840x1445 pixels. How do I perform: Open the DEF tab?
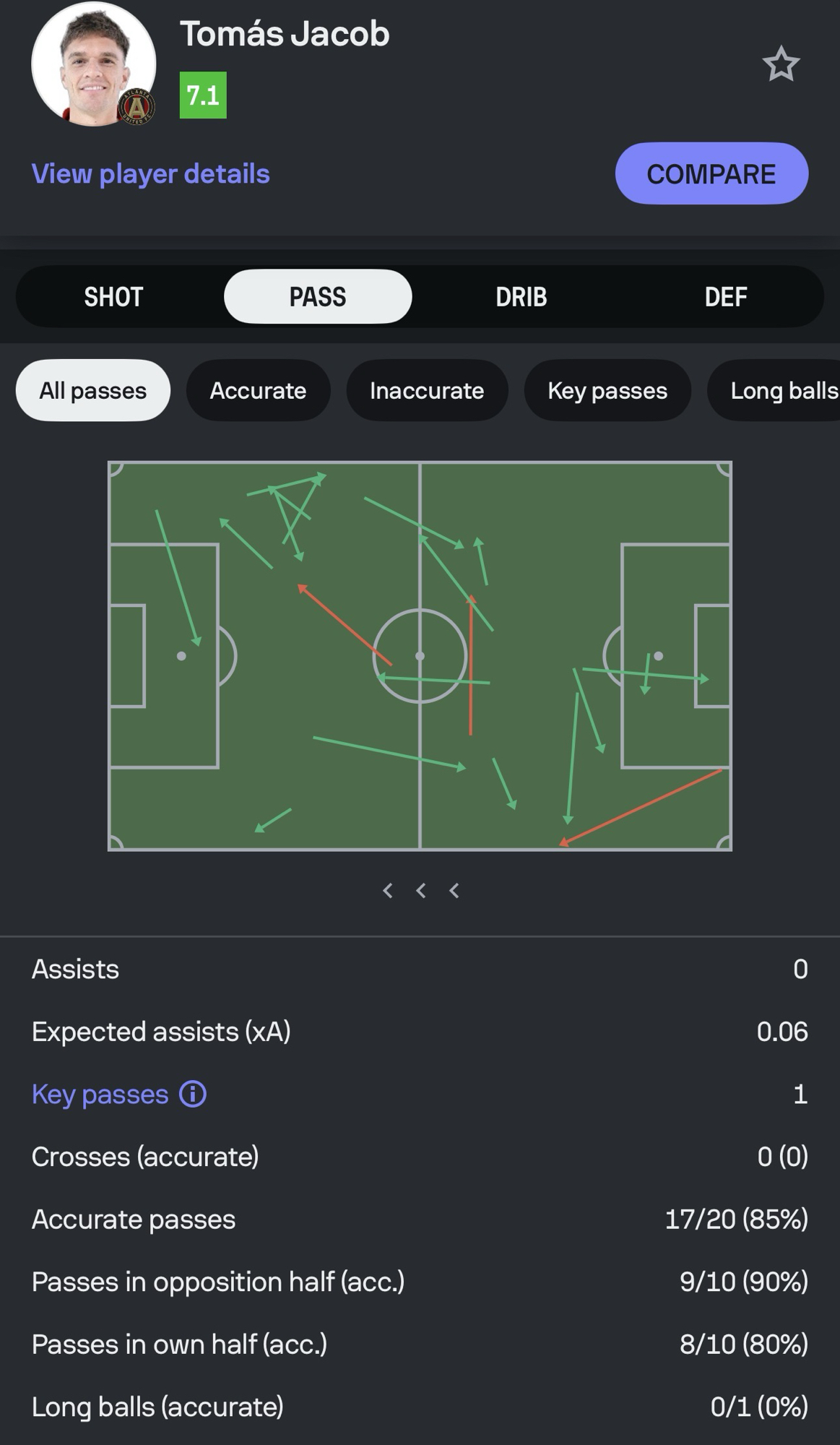click(725, 297)
